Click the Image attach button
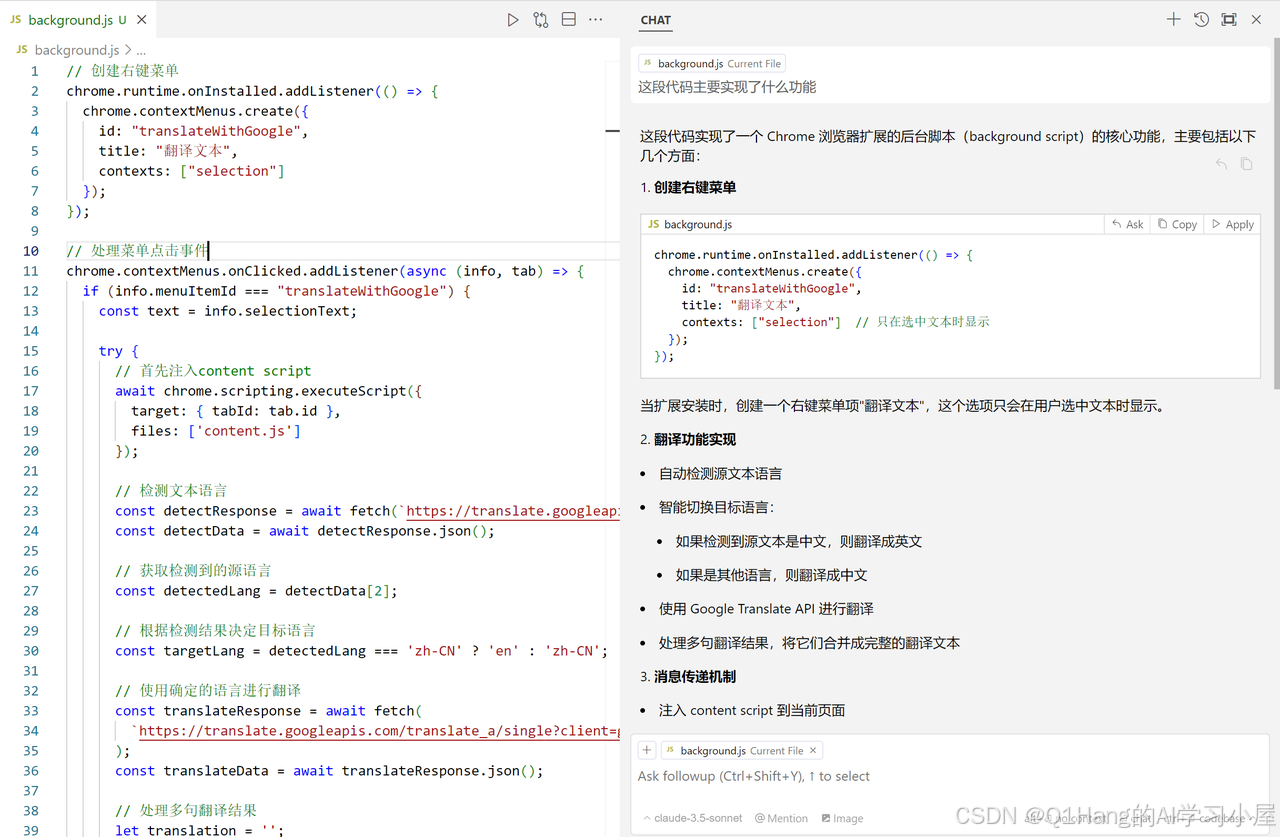Screen dimensions: 1280x837 (842, 818)
